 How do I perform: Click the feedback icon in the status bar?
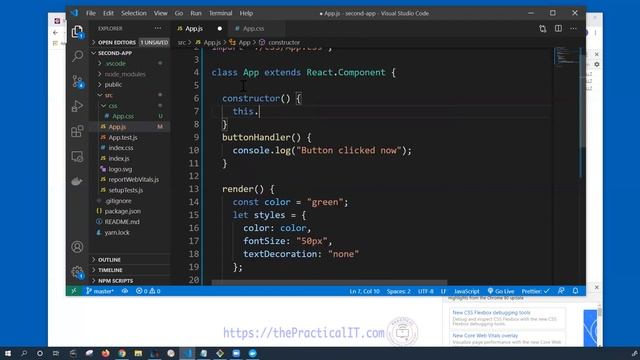(561, 291)
